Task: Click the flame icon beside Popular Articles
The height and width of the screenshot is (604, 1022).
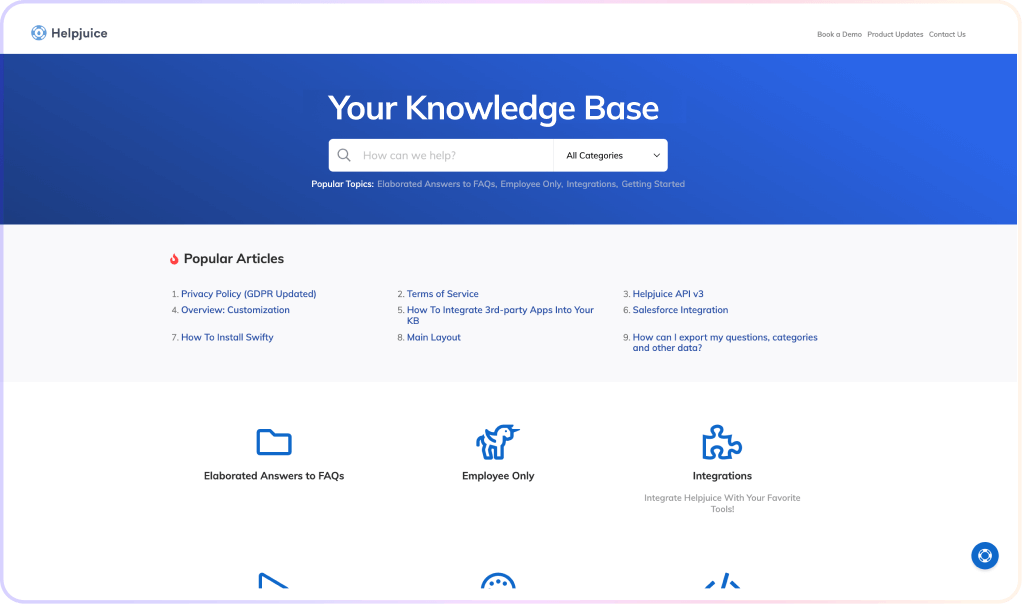Action: (x=174, y=259)
